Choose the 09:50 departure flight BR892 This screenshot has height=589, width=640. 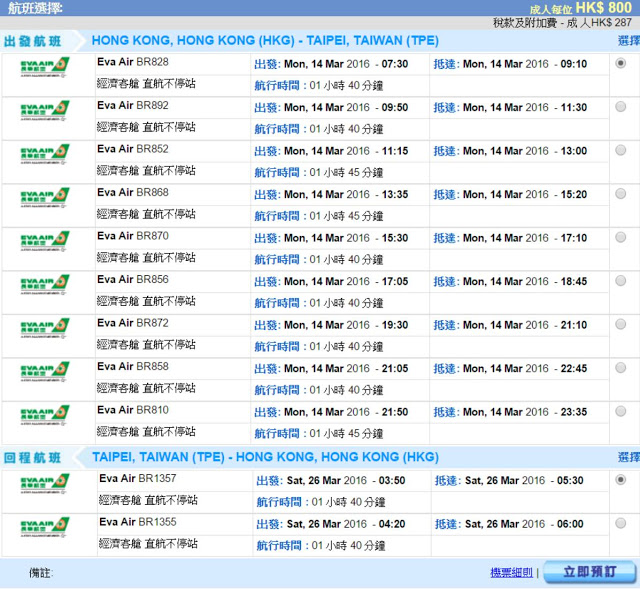[x=621, y=107]
